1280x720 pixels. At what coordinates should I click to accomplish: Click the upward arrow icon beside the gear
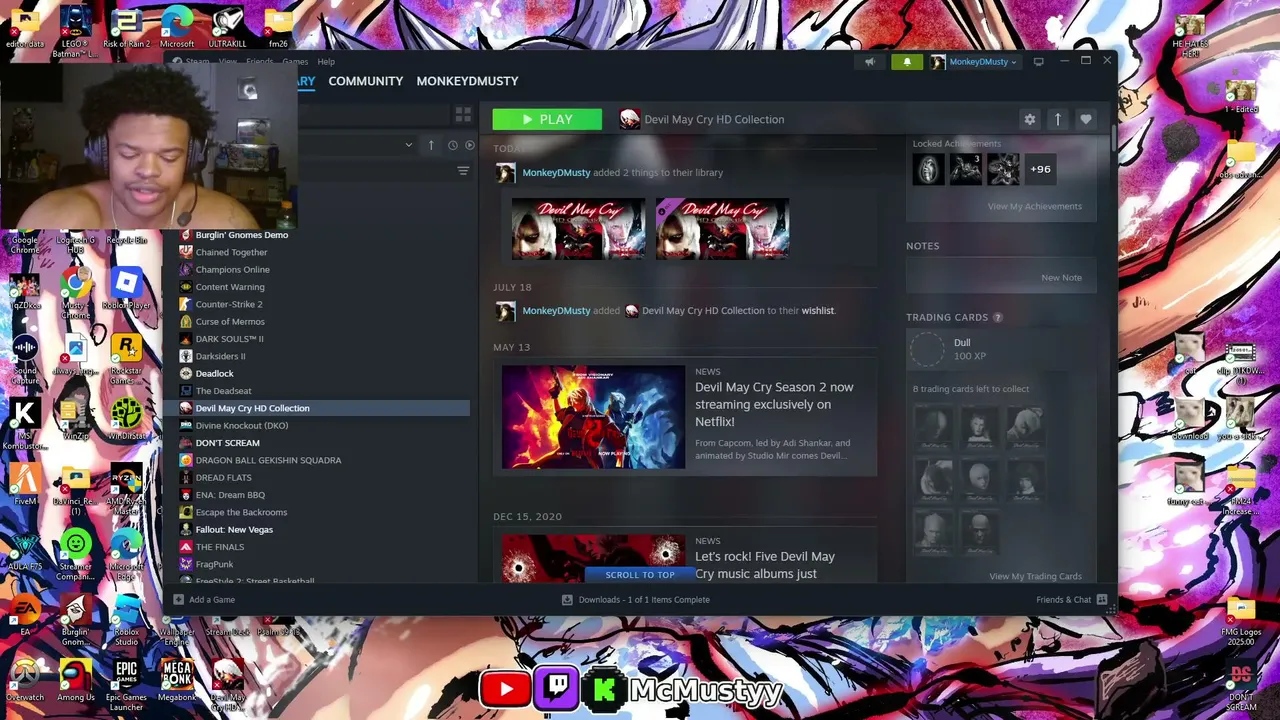click(1058, 119)
